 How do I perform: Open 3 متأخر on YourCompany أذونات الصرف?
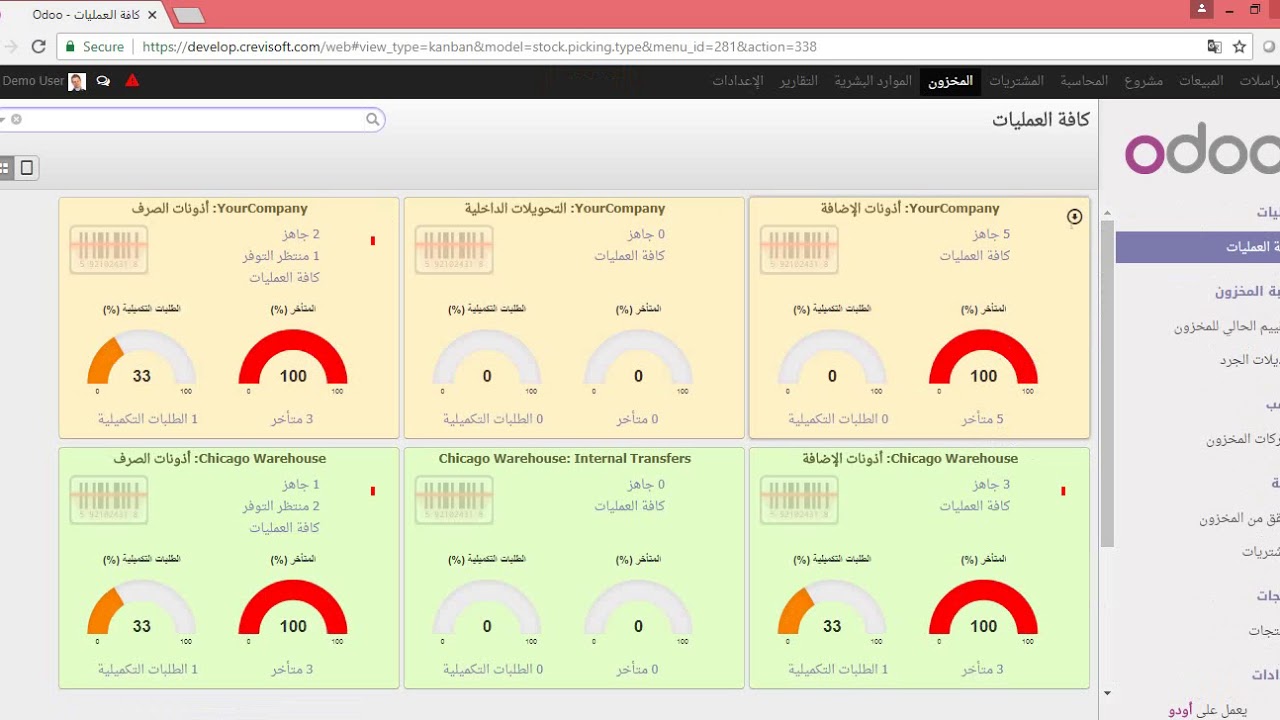coord(293,420)
